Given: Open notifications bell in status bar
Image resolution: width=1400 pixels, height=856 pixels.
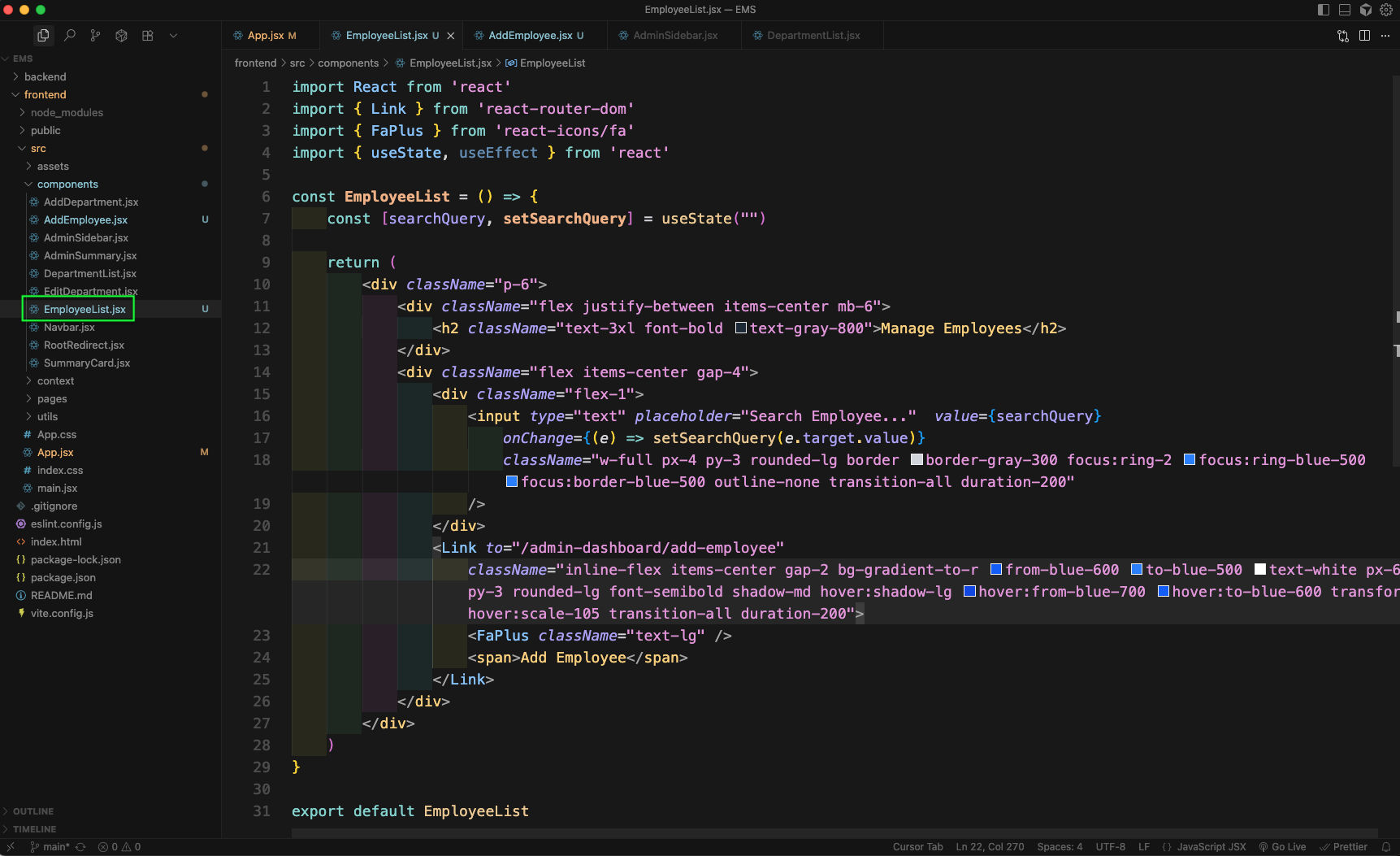Looking at the screenshot, I should [x=1386, y=847].
